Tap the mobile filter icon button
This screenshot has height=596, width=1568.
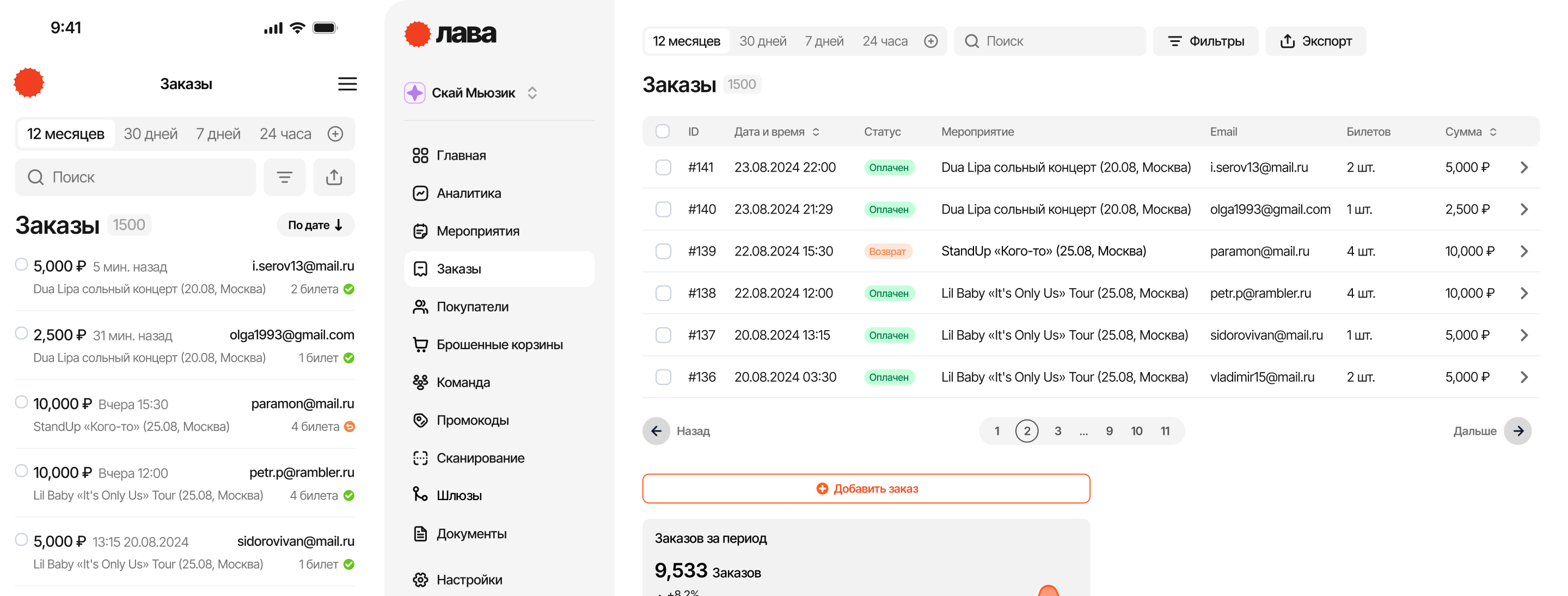click(x=284, y=177)
